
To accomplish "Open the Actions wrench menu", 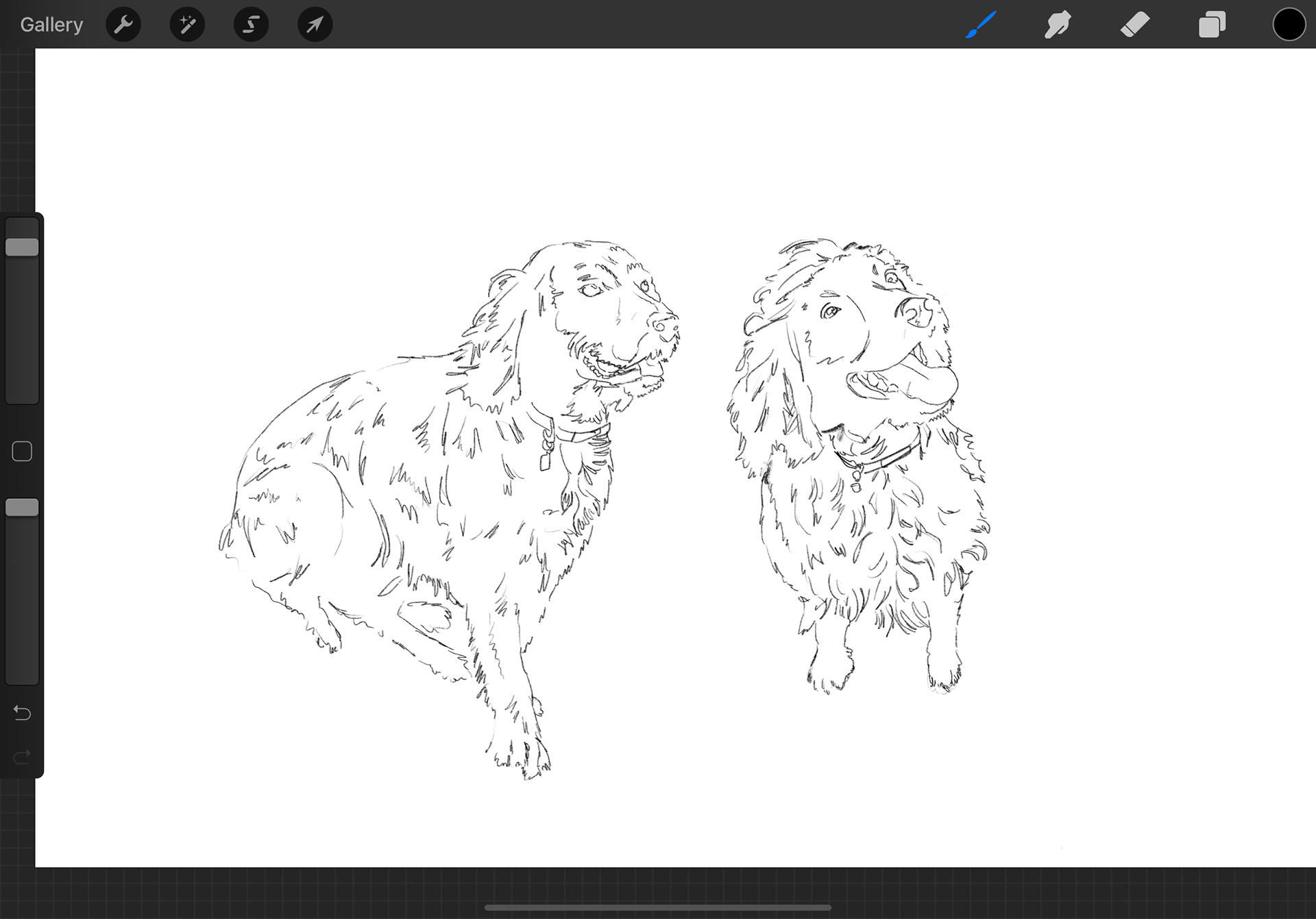I will click(x=123, y=25).
